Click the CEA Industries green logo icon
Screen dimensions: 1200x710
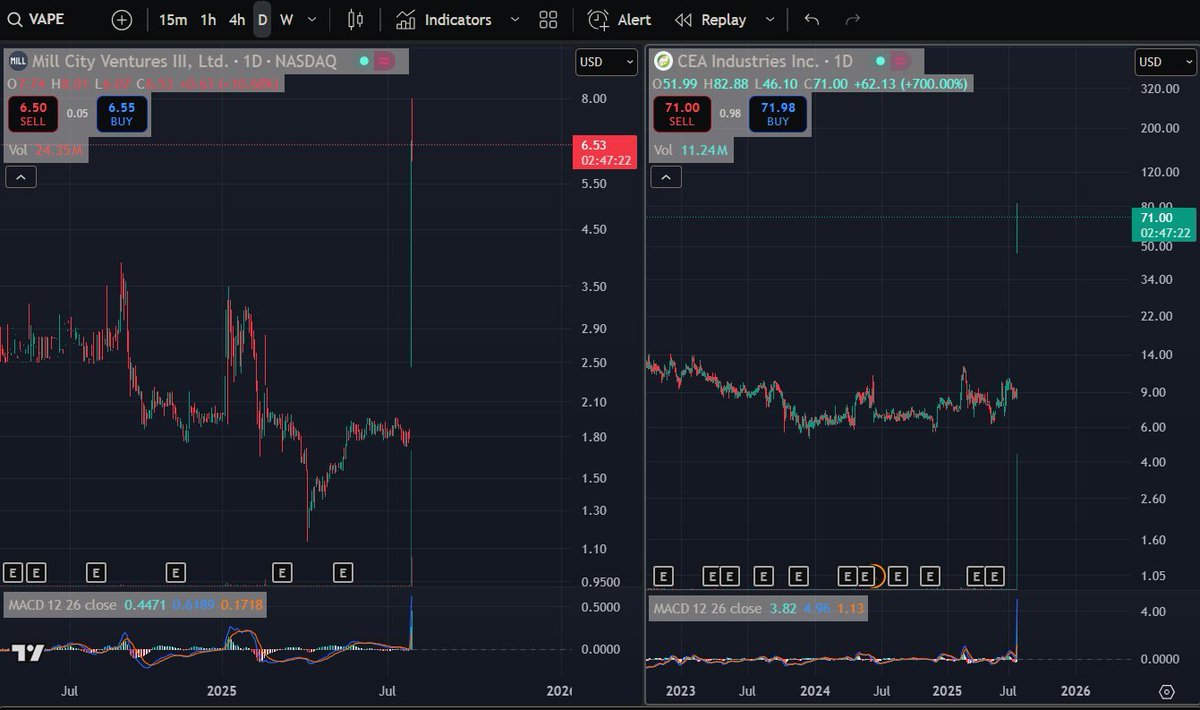pos(662,61)
